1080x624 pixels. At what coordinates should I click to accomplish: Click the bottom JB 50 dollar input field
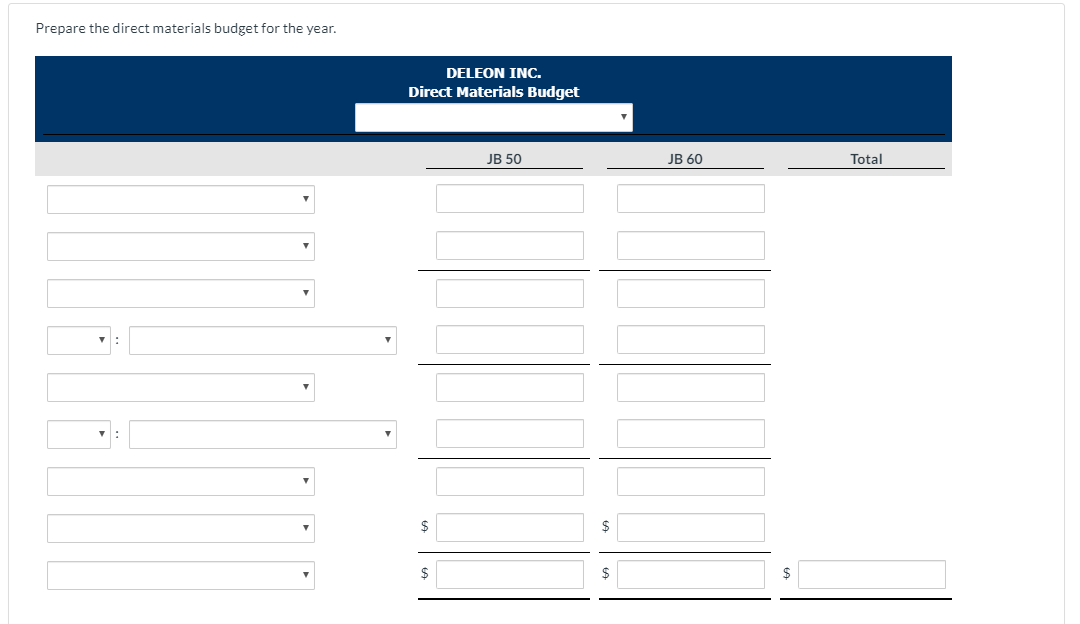click(509, 574)
